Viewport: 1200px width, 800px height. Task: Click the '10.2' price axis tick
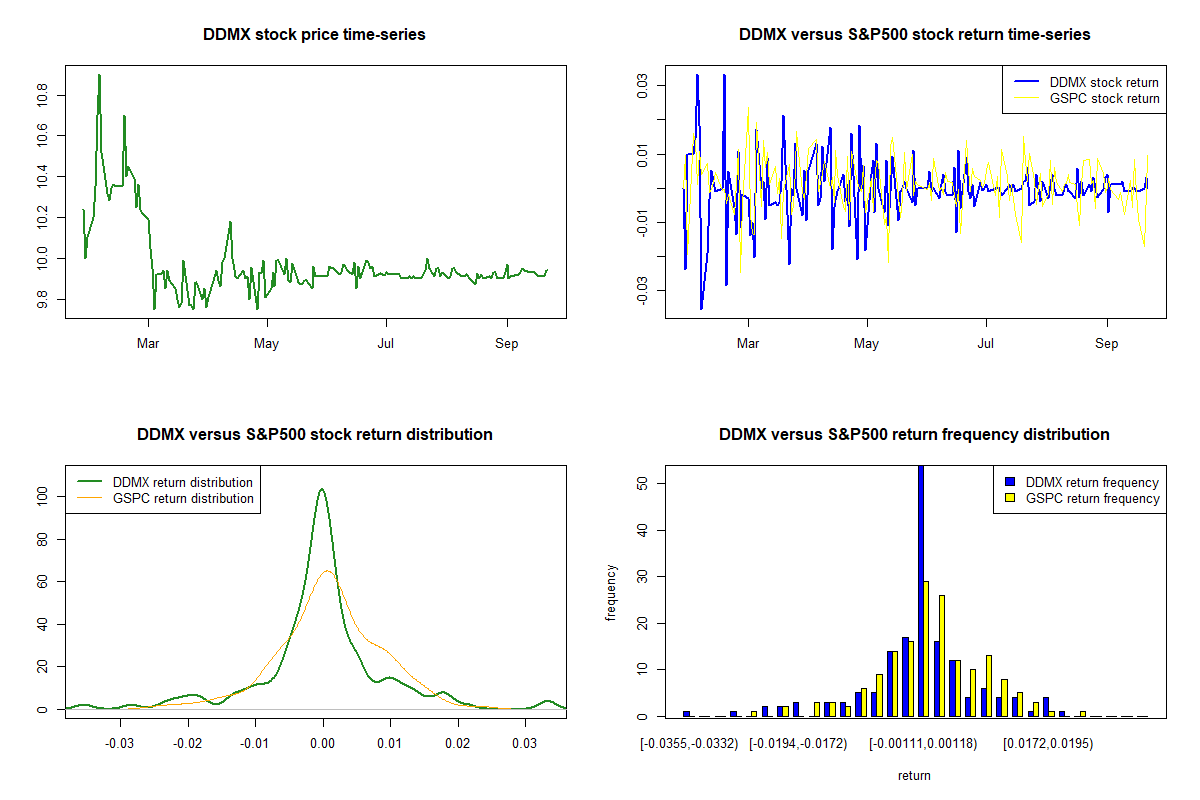42,218
